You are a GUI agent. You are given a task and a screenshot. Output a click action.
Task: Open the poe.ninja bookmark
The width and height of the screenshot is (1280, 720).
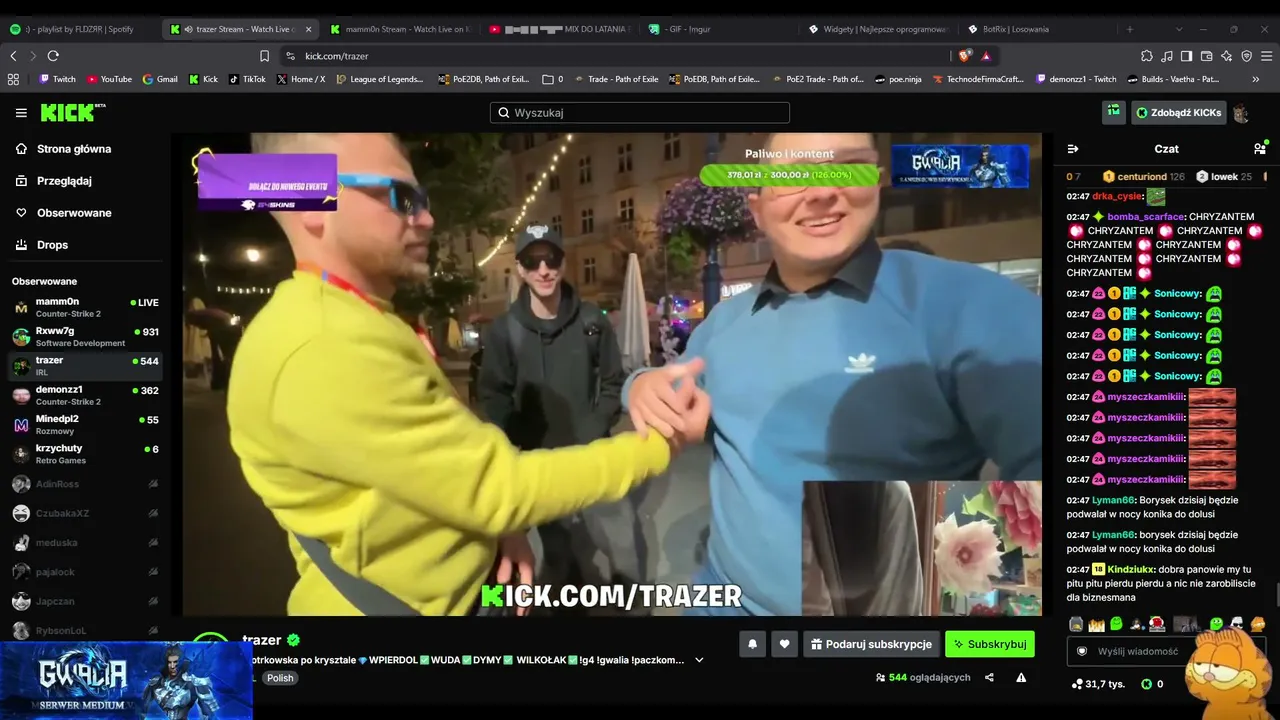tap(898, 79)
